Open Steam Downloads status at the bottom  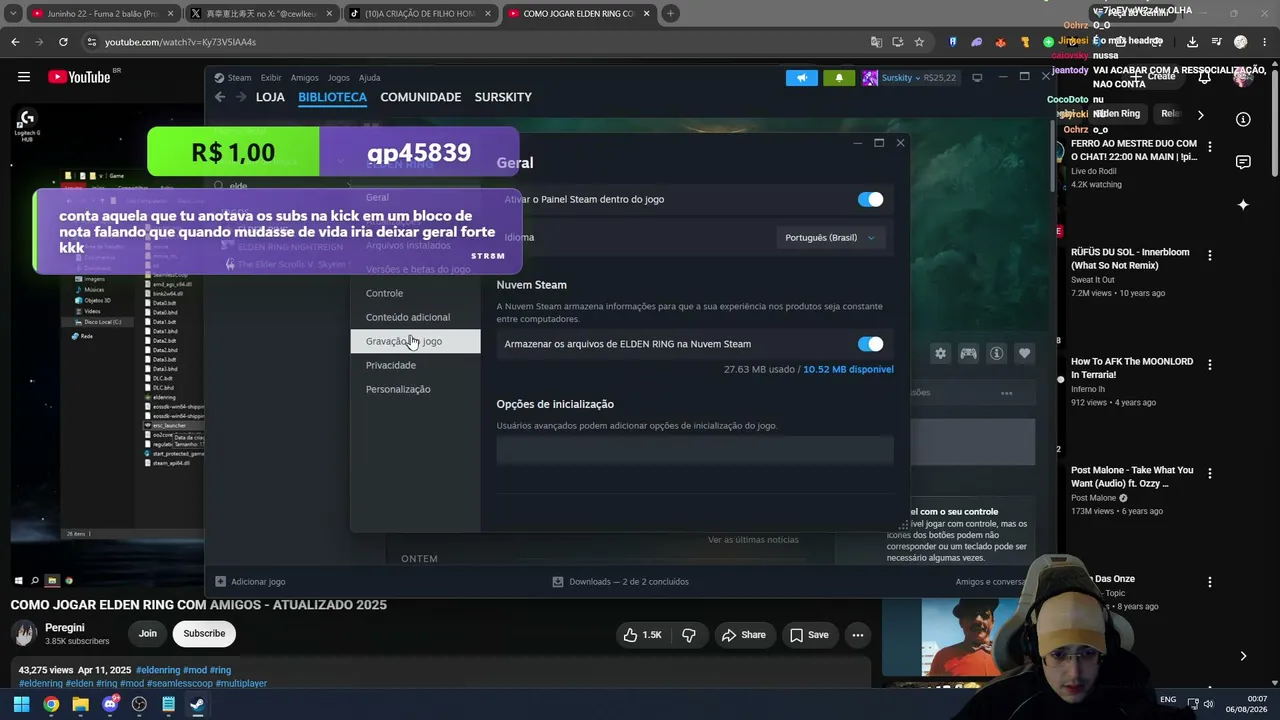pyautogui.click(x=621, y=582)
